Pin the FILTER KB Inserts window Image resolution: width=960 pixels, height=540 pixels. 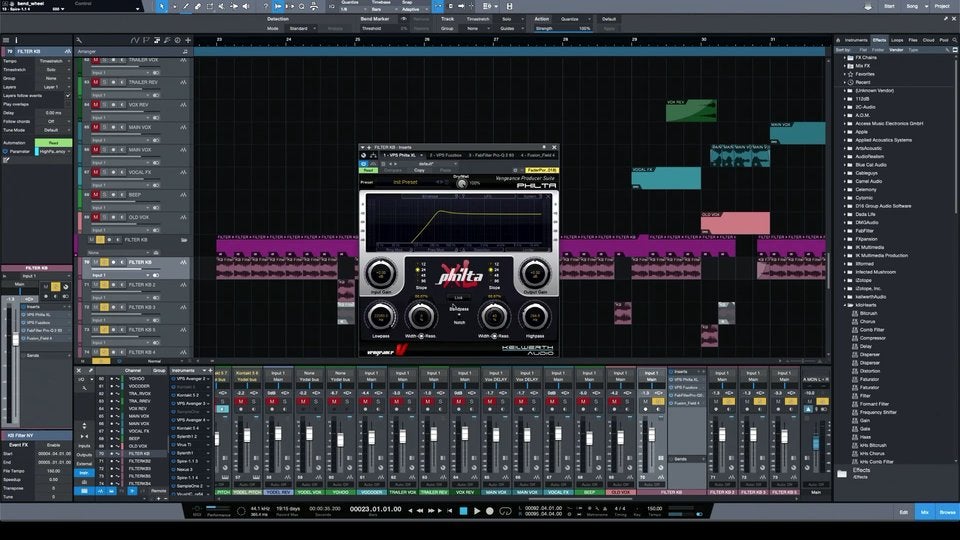click(544, 147)
